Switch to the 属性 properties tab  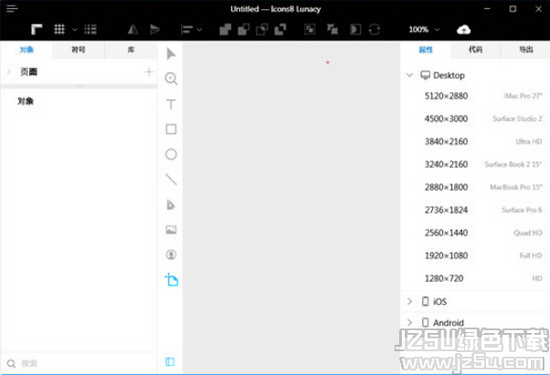pos(426,50)
